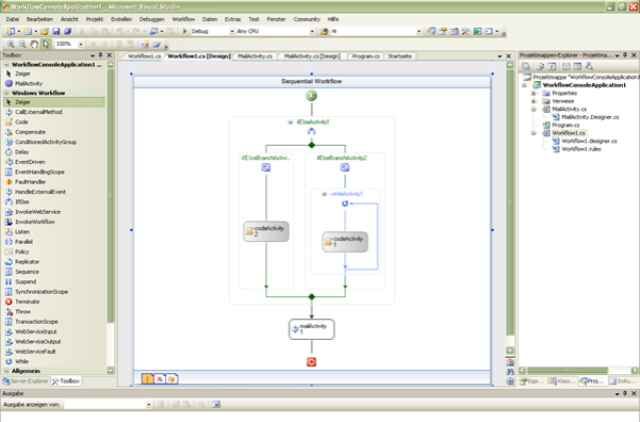Select codeActivity1 inside the while loop
640x422 pixels.
click(345, 242)
